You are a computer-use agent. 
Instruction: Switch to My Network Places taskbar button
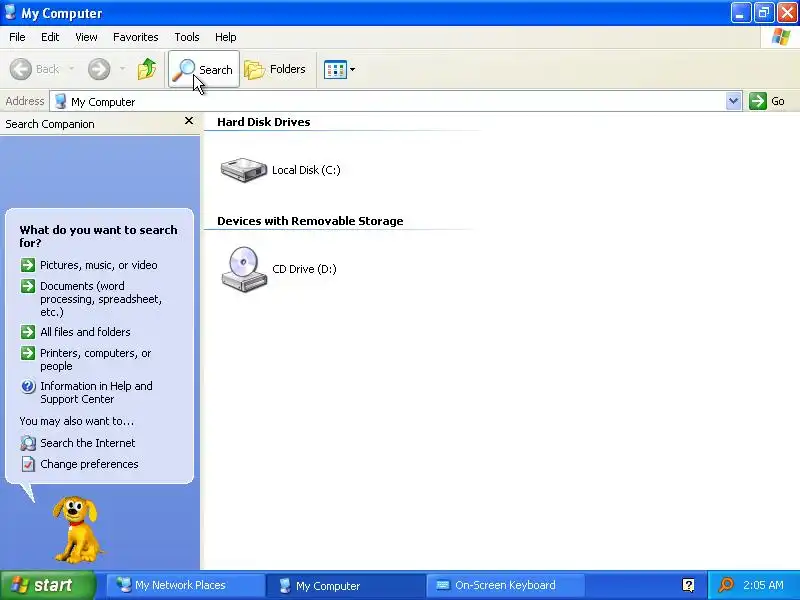185,585
